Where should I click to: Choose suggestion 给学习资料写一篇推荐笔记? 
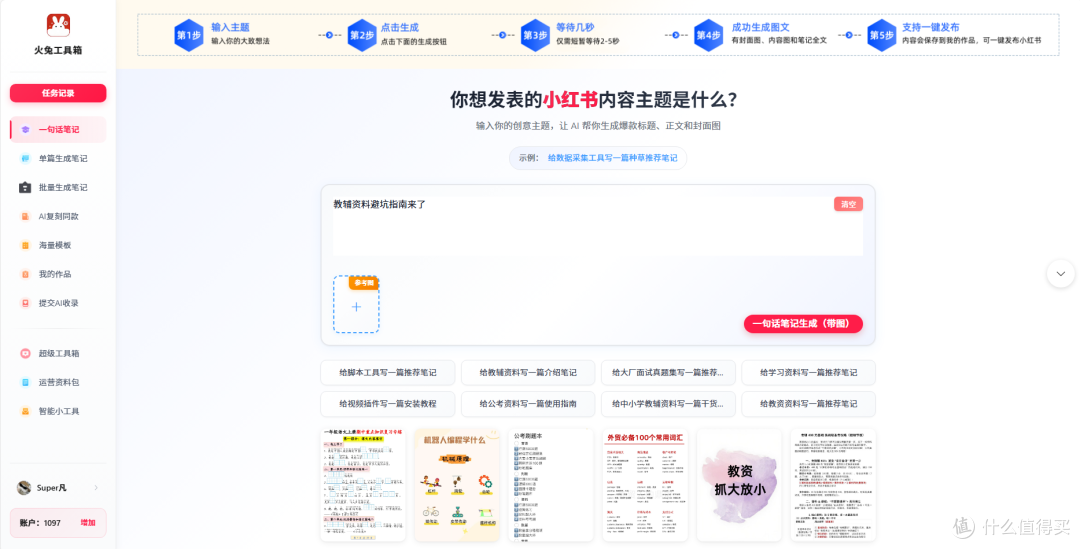click(x=809, y=373)
